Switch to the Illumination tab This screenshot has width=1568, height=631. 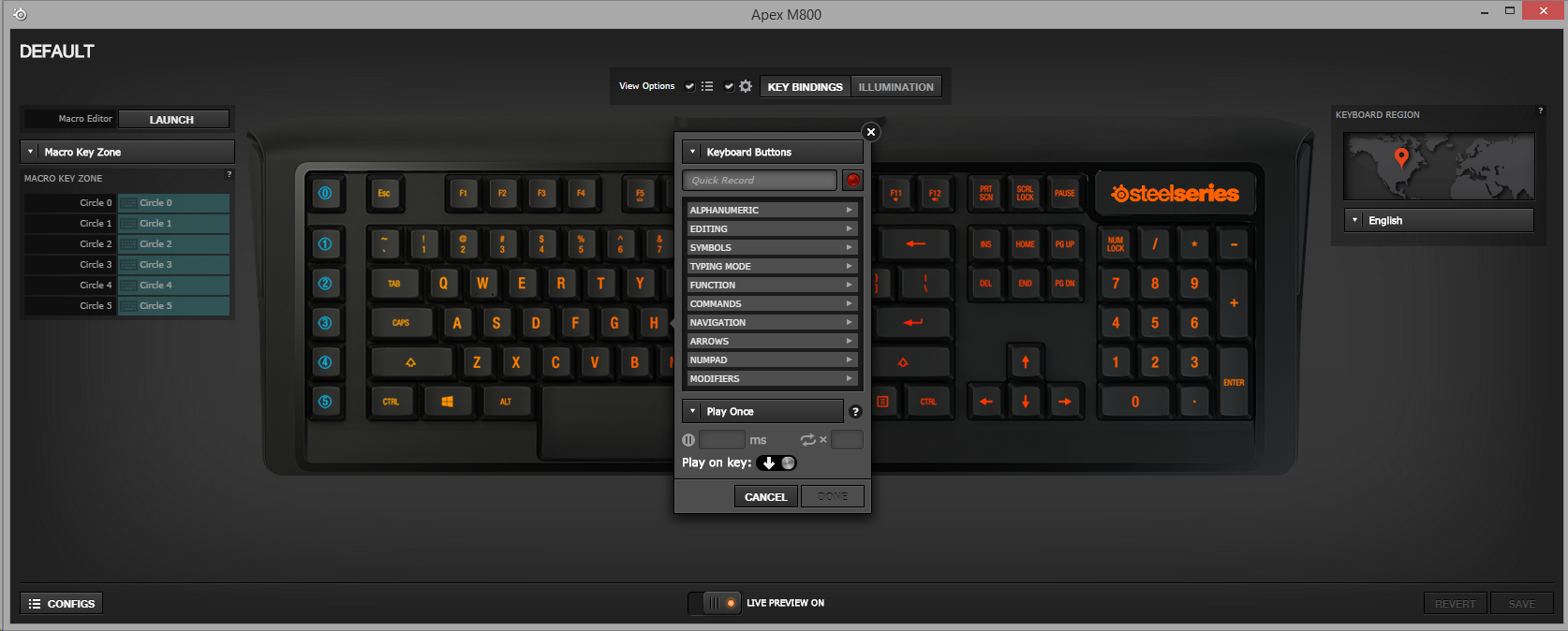(895, 87)
